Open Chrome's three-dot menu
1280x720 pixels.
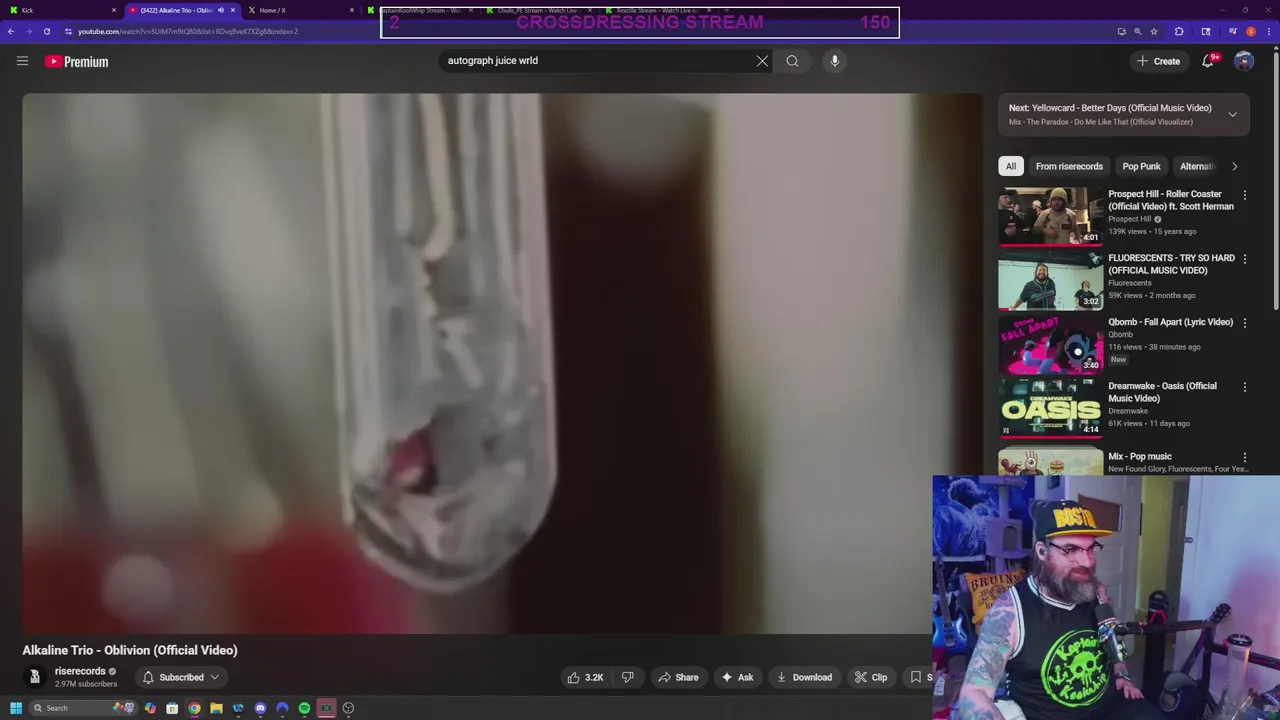click(x=1268, y=31)
